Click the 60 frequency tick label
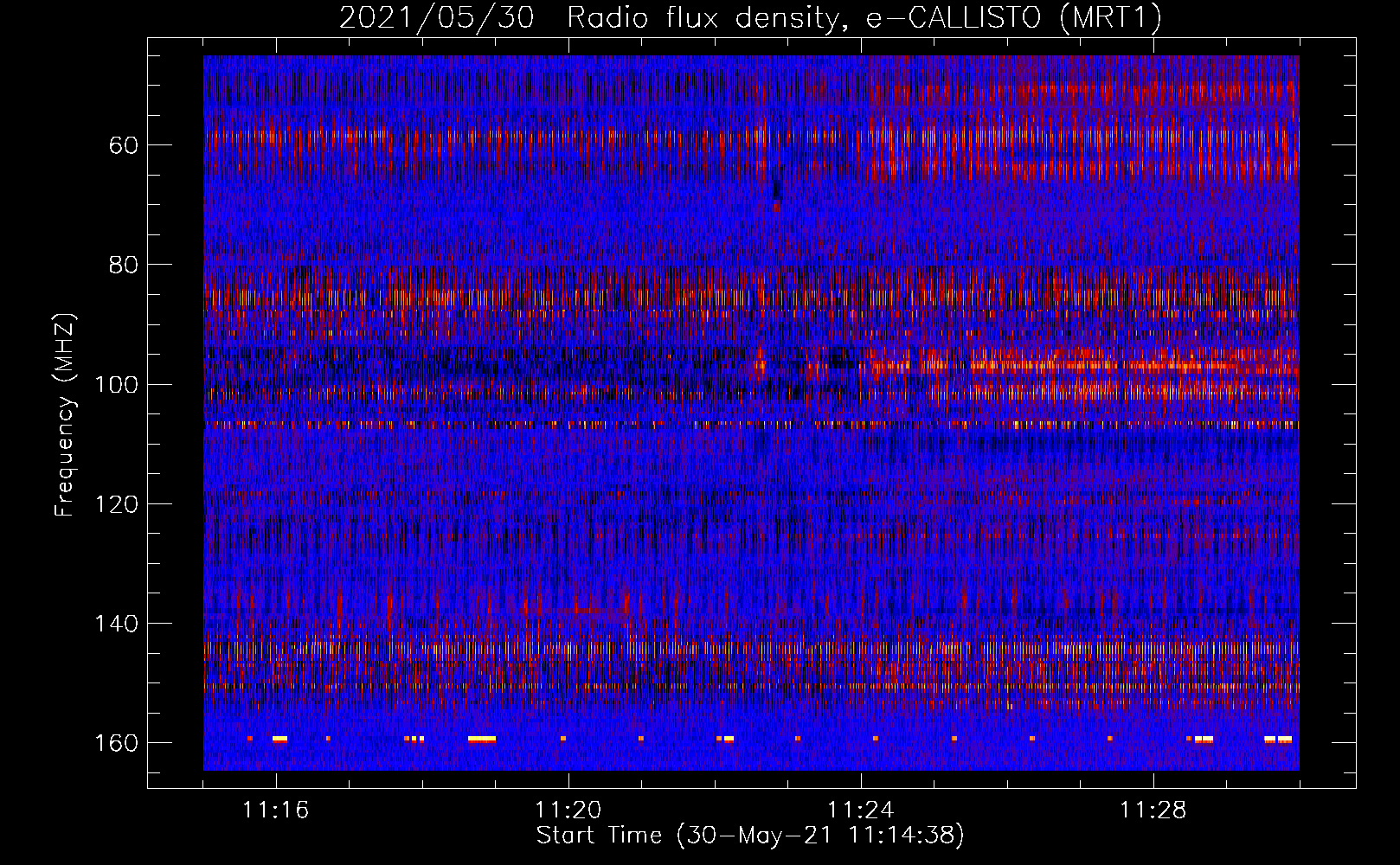The width and height of the screenshot is (1400, 865). point(124,144)
